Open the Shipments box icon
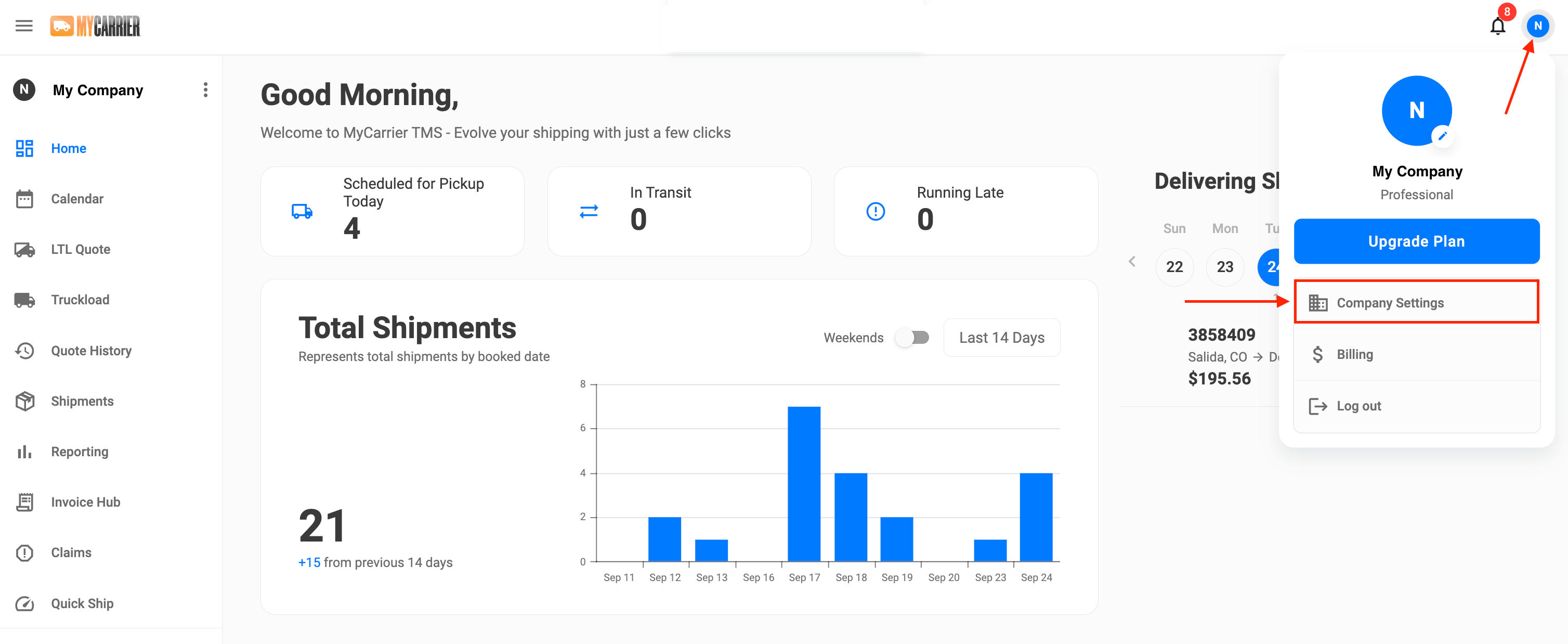 pyautogui.click(x=24, y=401)
